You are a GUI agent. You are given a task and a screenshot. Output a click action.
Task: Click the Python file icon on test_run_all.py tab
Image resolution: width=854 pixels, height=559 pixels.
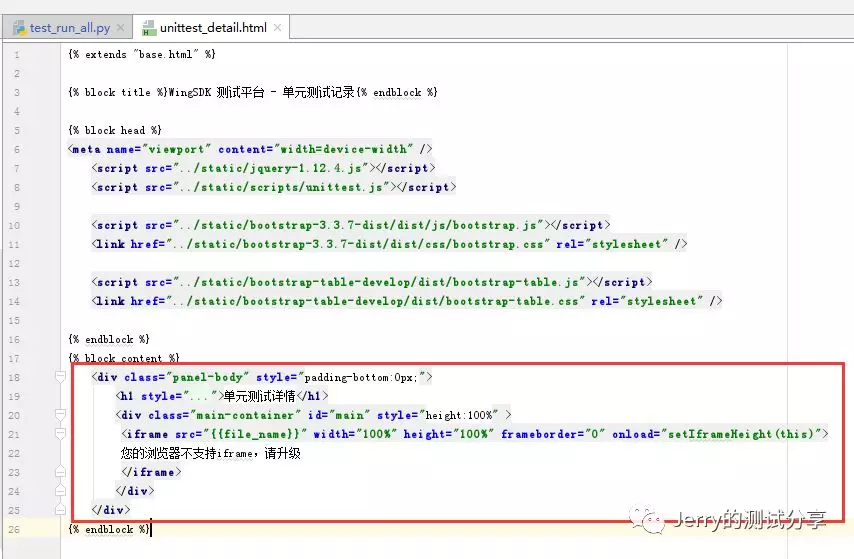[20, 28]
